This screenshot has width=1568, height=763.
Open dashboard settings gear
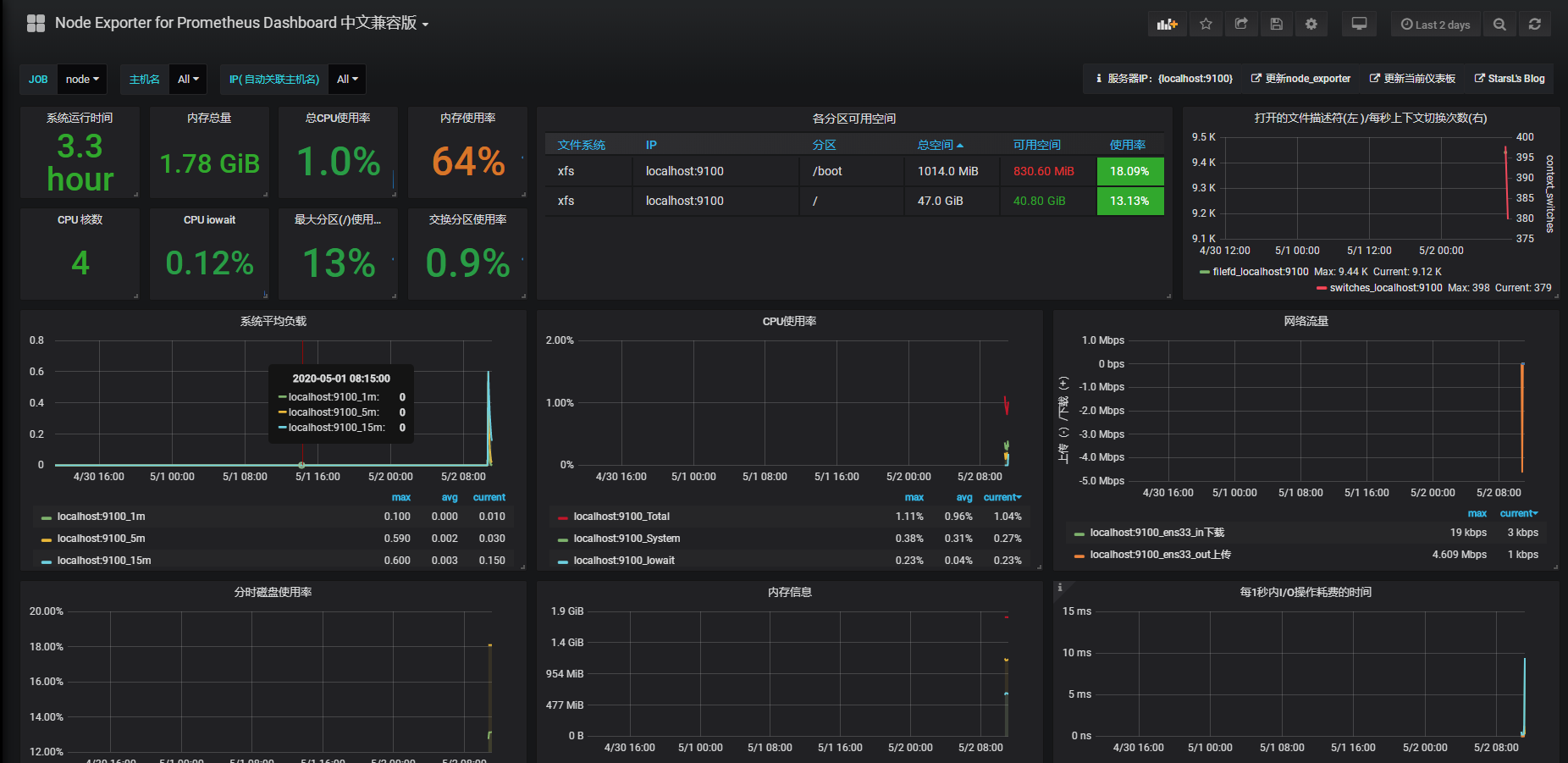(x=1311, y=25)
